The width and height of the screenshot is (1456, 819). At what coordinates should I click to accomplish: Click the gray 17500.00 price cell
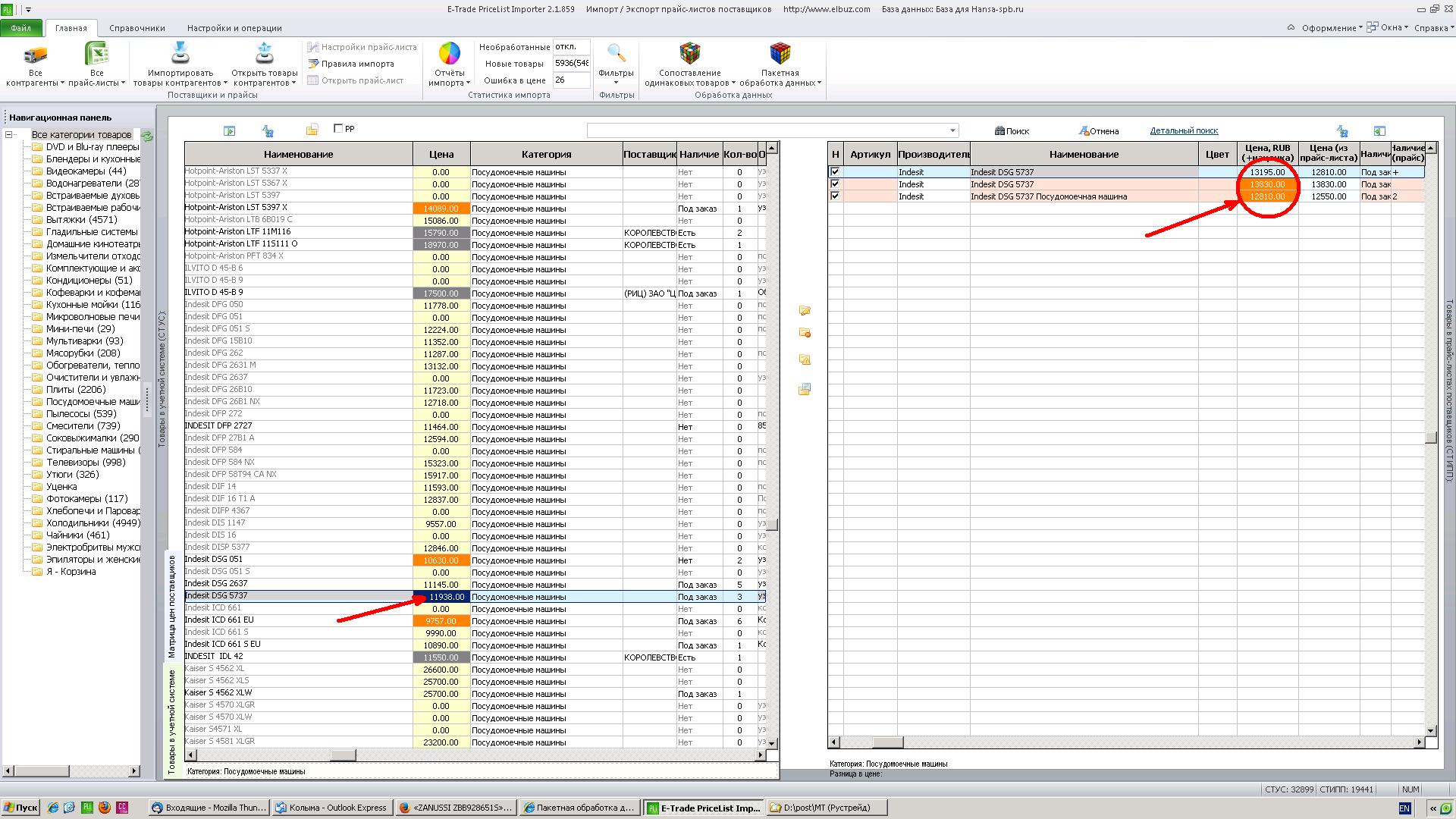tap(441, 293)
